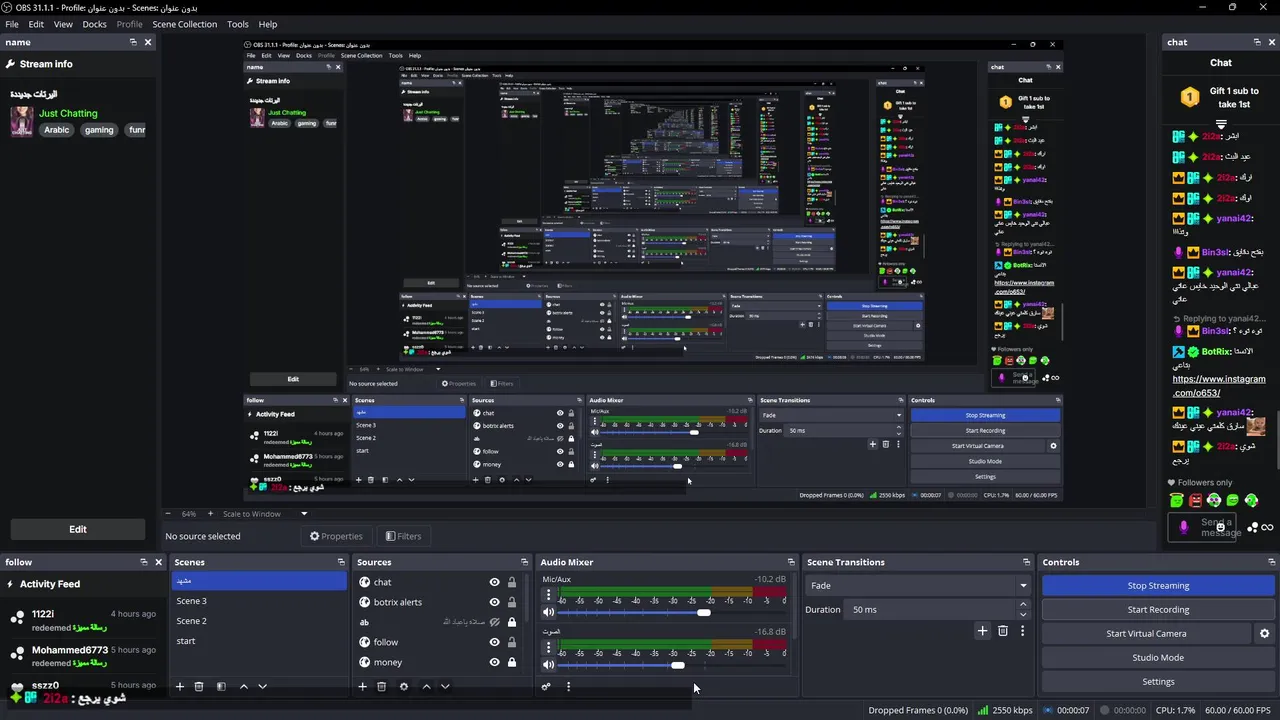Close the chat dock panel

(x=1272, y=42)
